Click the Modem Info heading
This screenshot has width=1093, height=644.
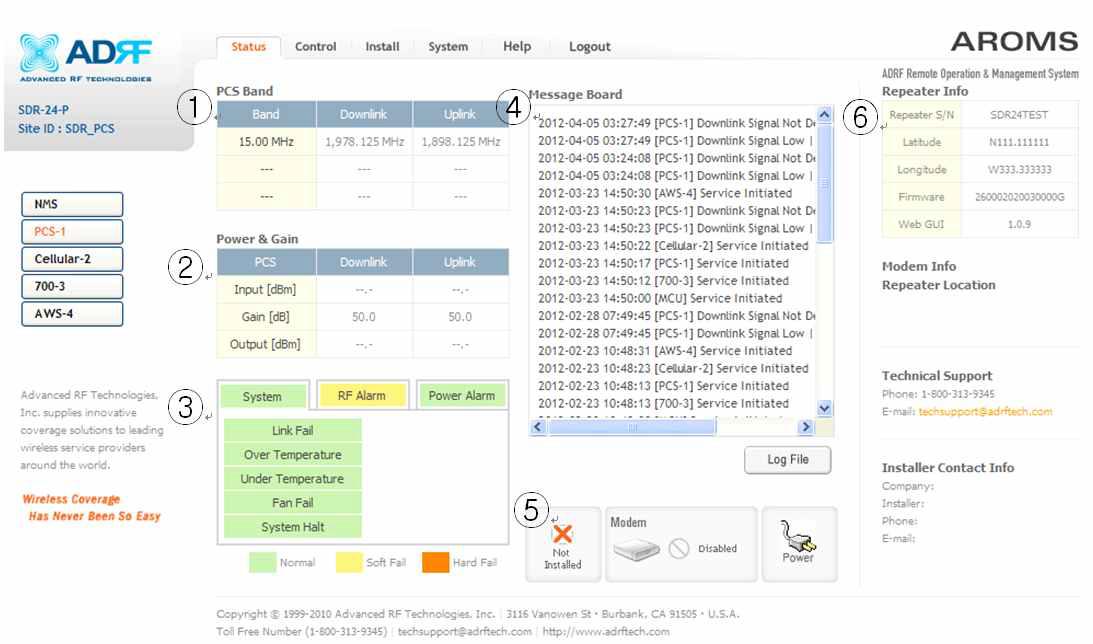point(919,266)
